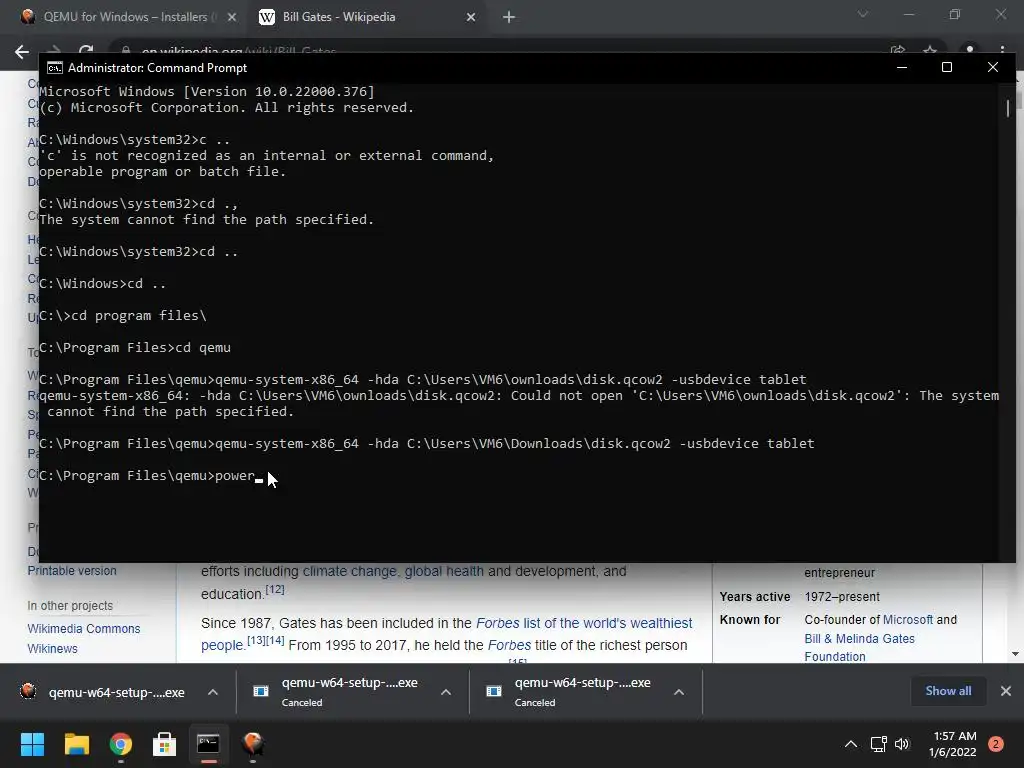This screenshot has height=768, width=1024.
Task: Close the Administrator Command Prompt window
Action: point(993,67)
